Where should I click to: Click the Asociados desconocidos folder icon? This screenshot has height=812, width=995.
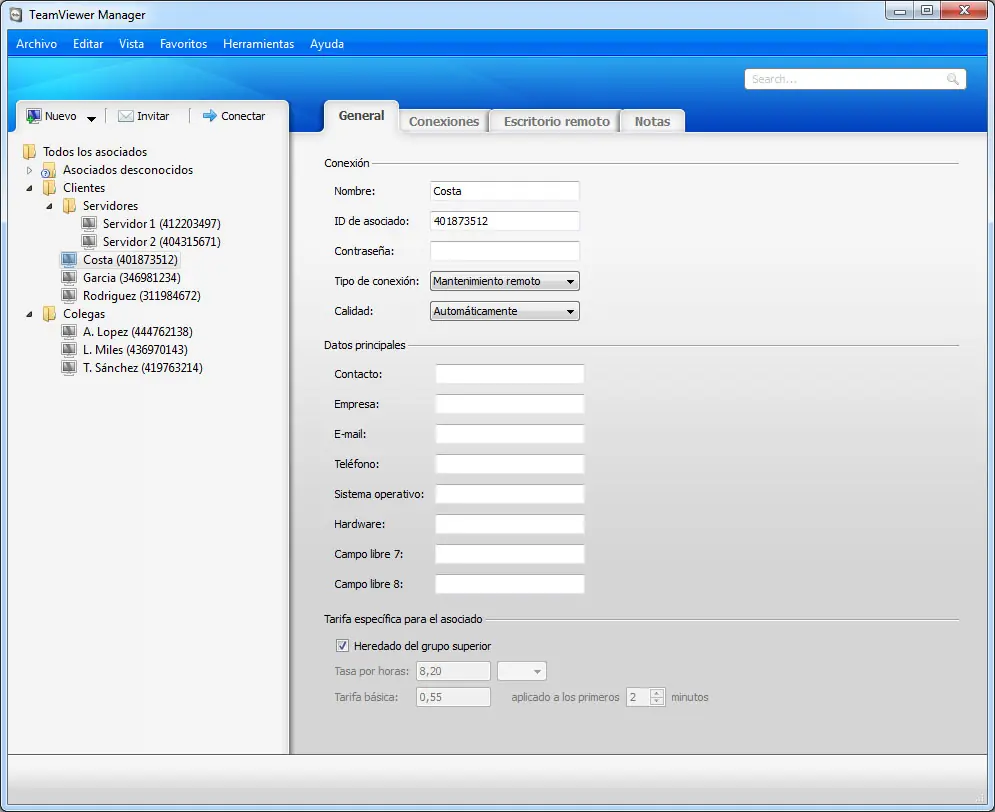pyautogui.click(x=49, y=170)
